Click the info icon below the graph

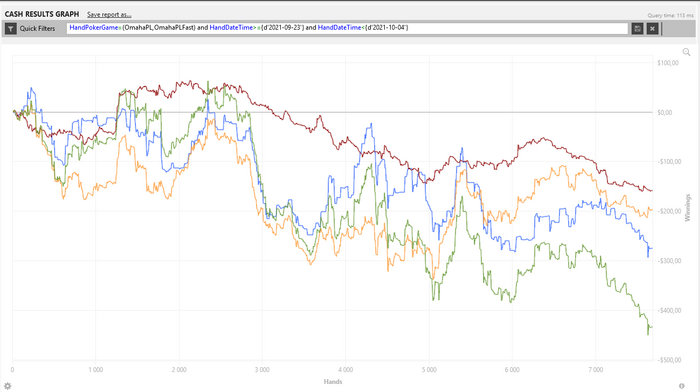[682, 386]
